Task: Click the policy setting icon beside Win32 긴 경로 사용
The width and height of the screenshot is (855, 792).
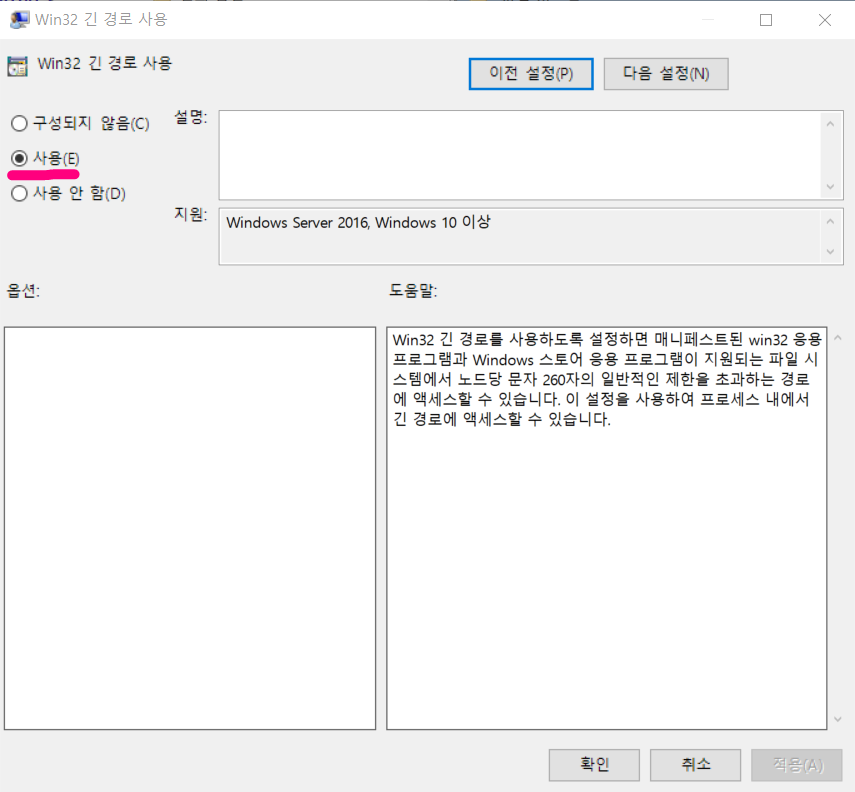Action: tap(17, 66)
